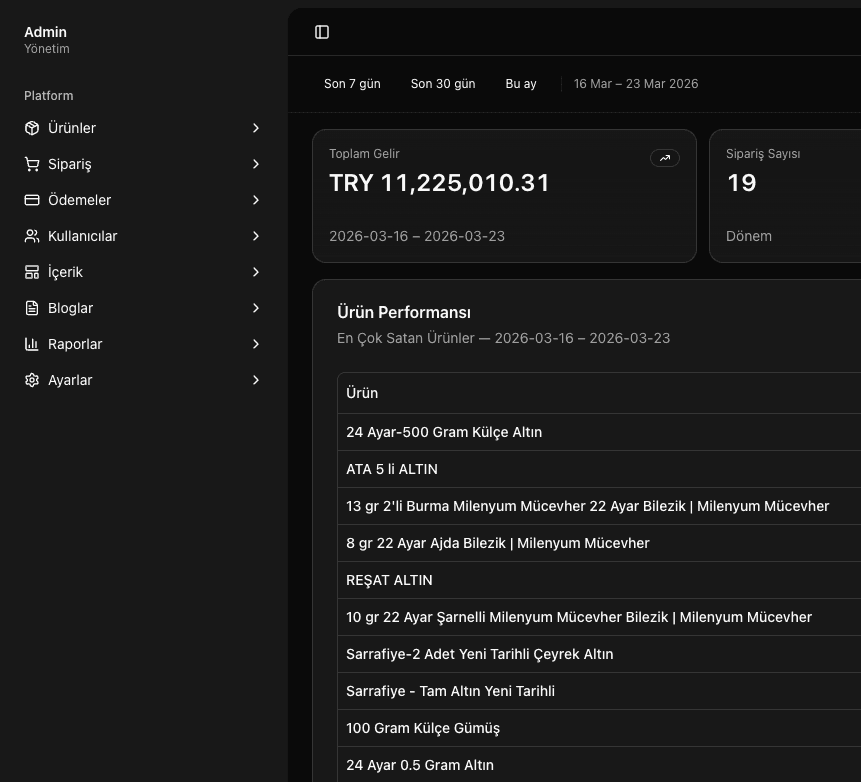This screenshot has height=782, width=861.
Task: Select the REŞAT ALTIN product row
Action: [x=389, y=580]
